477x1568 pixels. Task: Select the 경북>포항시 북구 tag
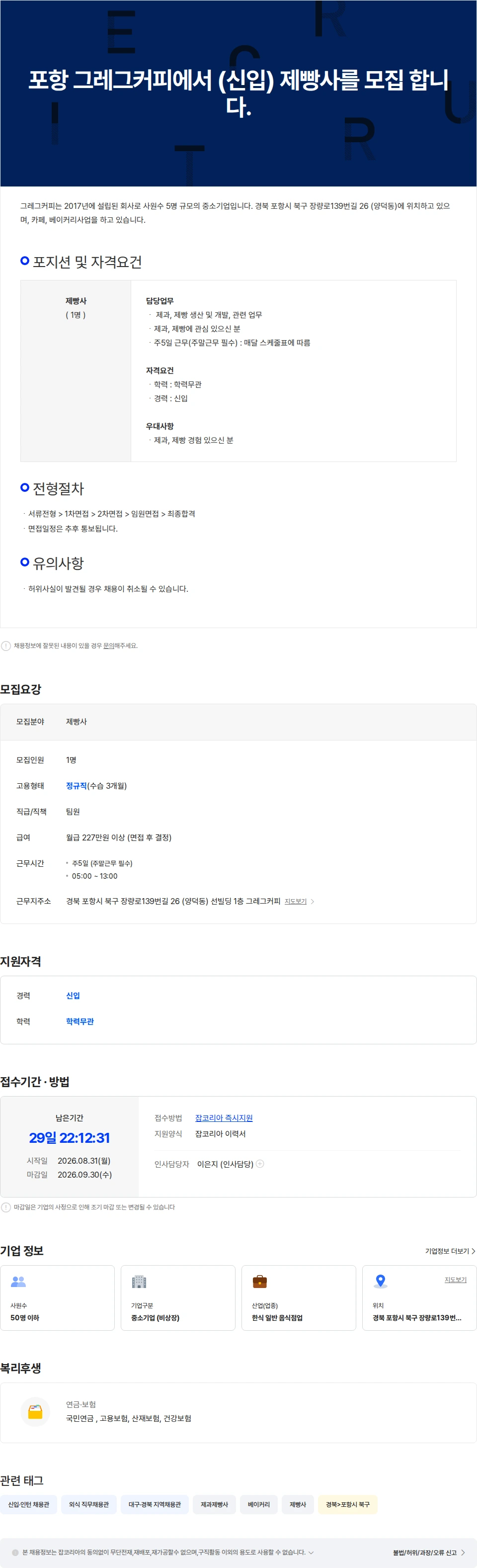coord(347,1504)
